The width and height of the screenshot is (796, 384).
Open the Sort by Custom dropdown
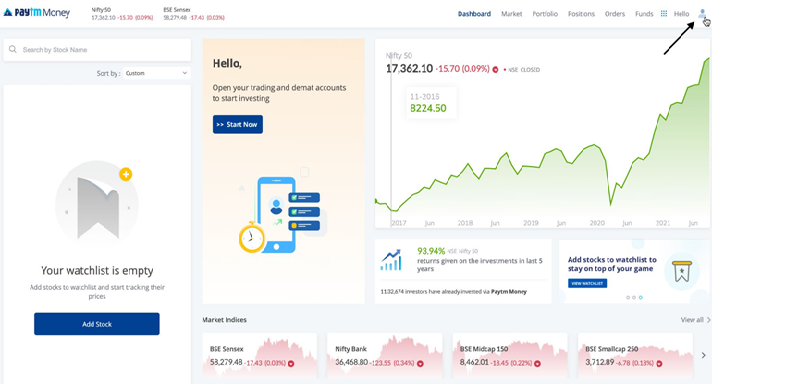point(156,73)
